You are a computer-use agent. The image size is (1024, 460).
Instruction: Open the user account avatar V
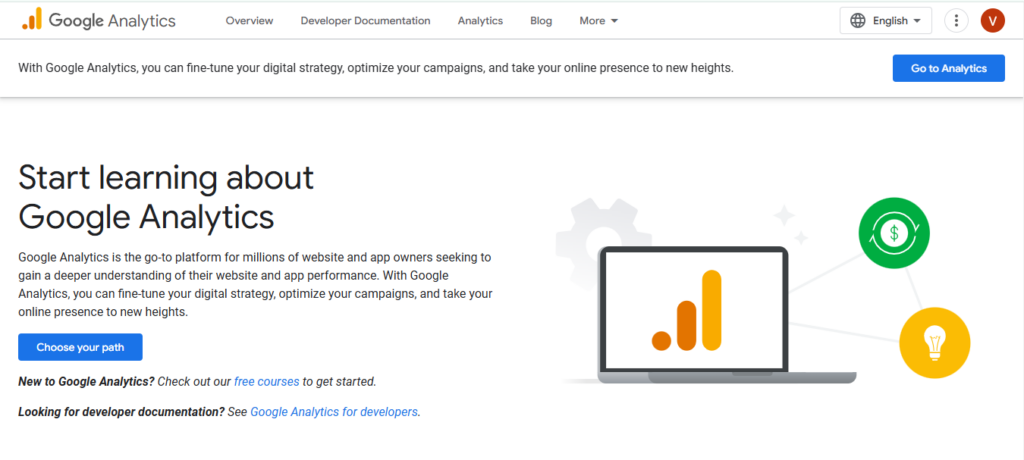(993, 21)
